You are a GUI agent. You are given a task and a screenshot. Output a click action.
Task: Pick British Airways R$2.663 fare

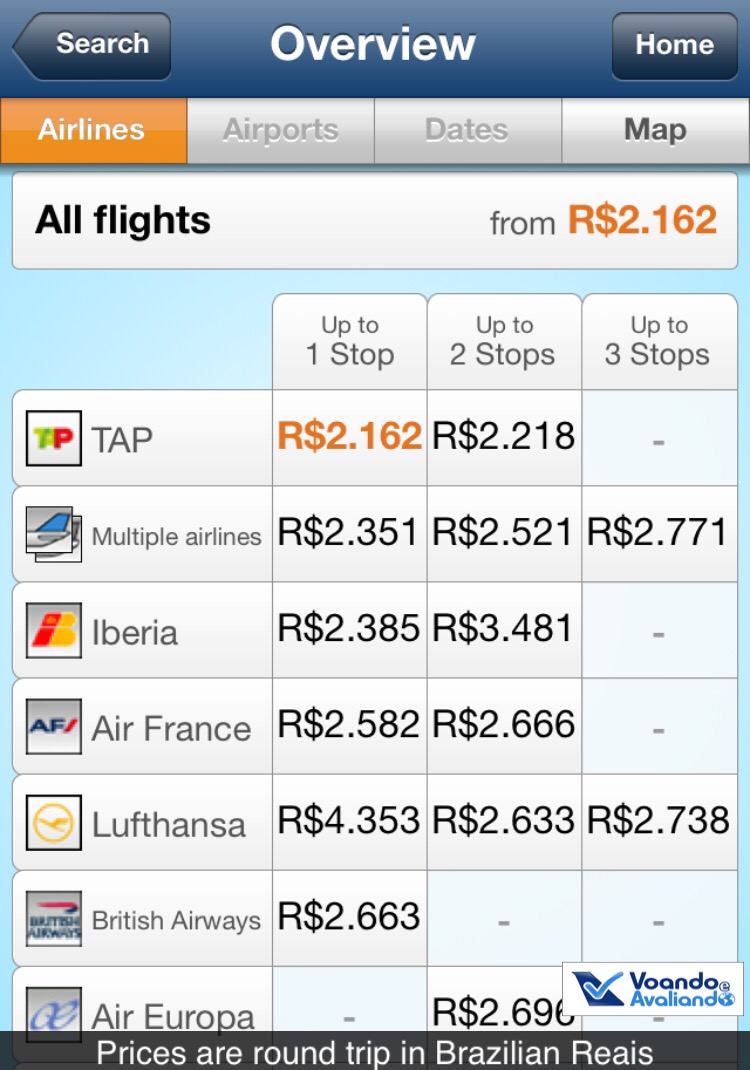point(349,917)
